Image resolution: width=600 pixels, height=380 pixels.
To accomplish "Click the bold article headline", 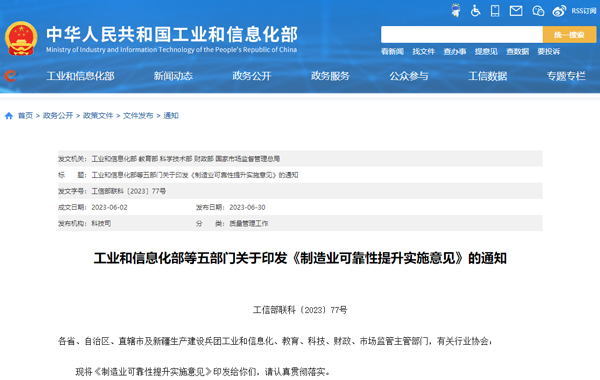I will 300,258.
